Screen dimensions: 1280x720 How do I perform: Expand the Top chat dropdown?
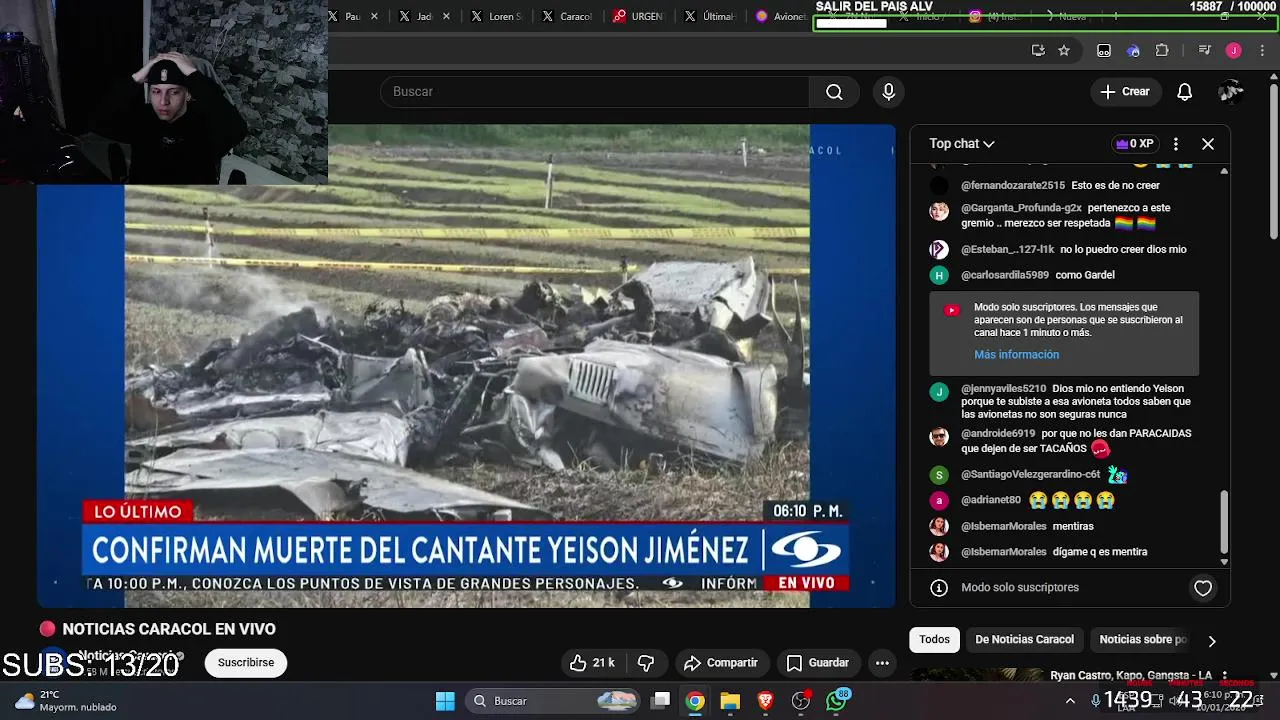[x=962, y=144]
